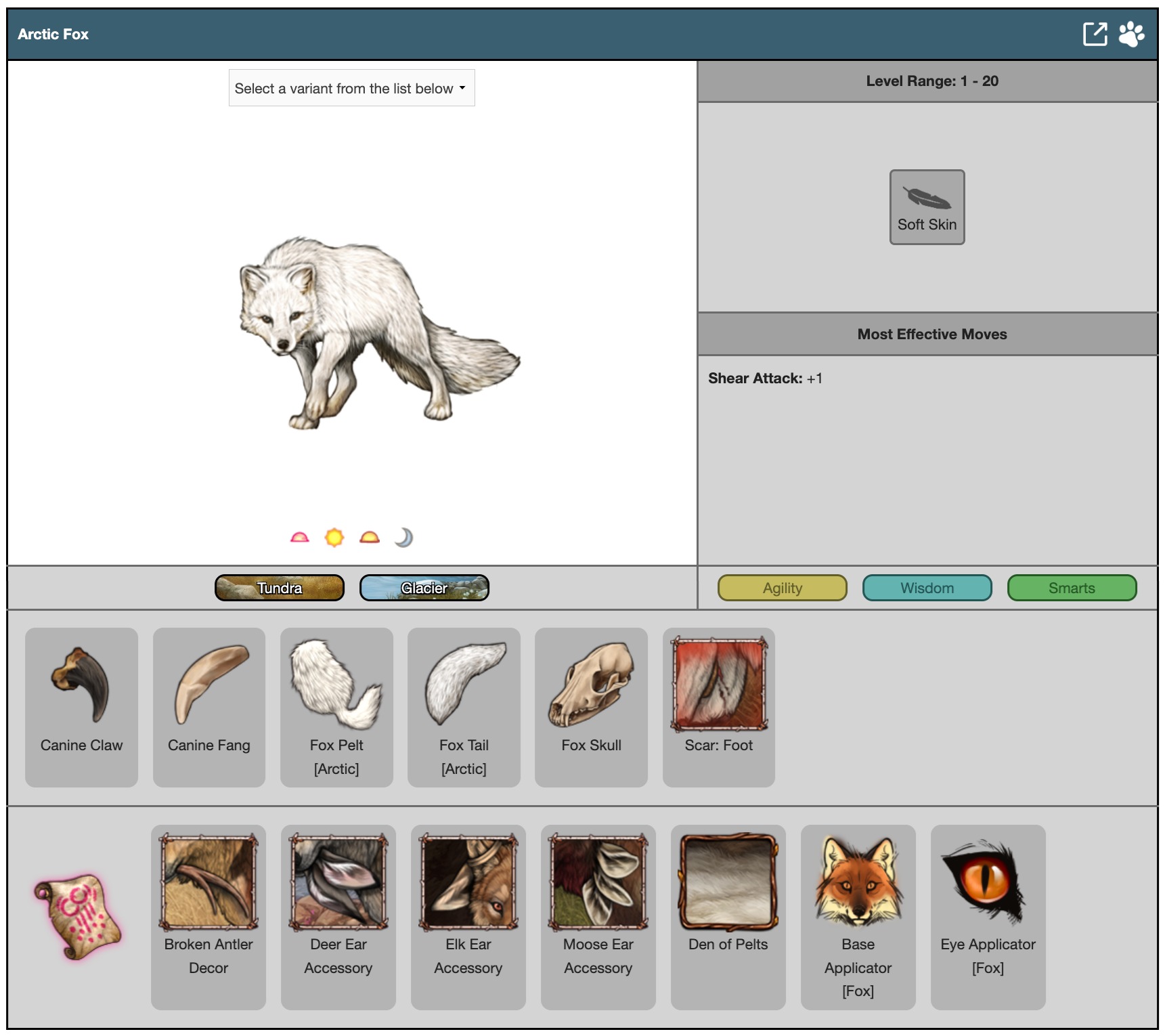Open the variant selection dropdown
Screen dimensions: 1165x1036
tap(351, 88)
